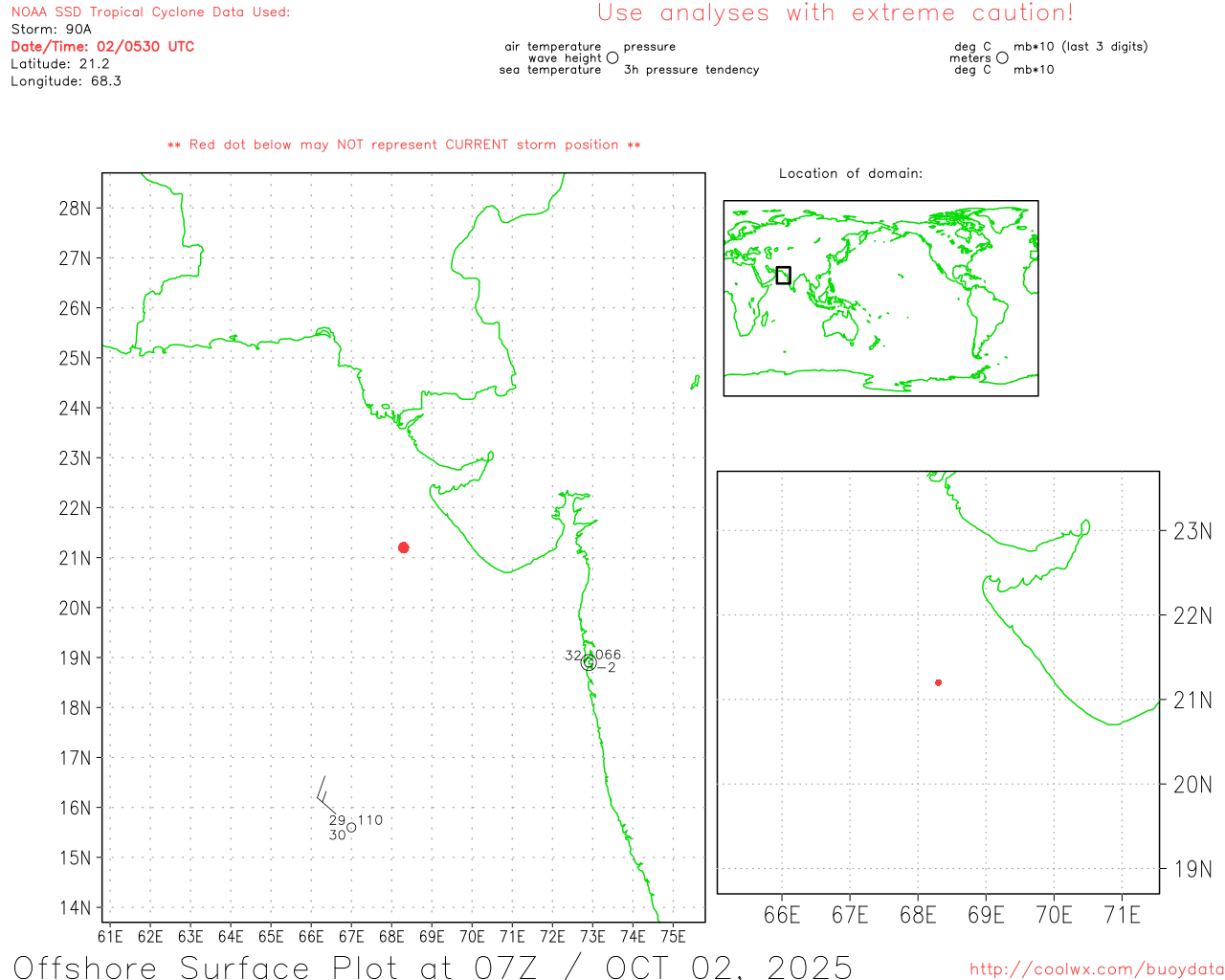Click the '64E' longitude axis label
This screenshot has height=980, width=1225.
pos(231,937)
